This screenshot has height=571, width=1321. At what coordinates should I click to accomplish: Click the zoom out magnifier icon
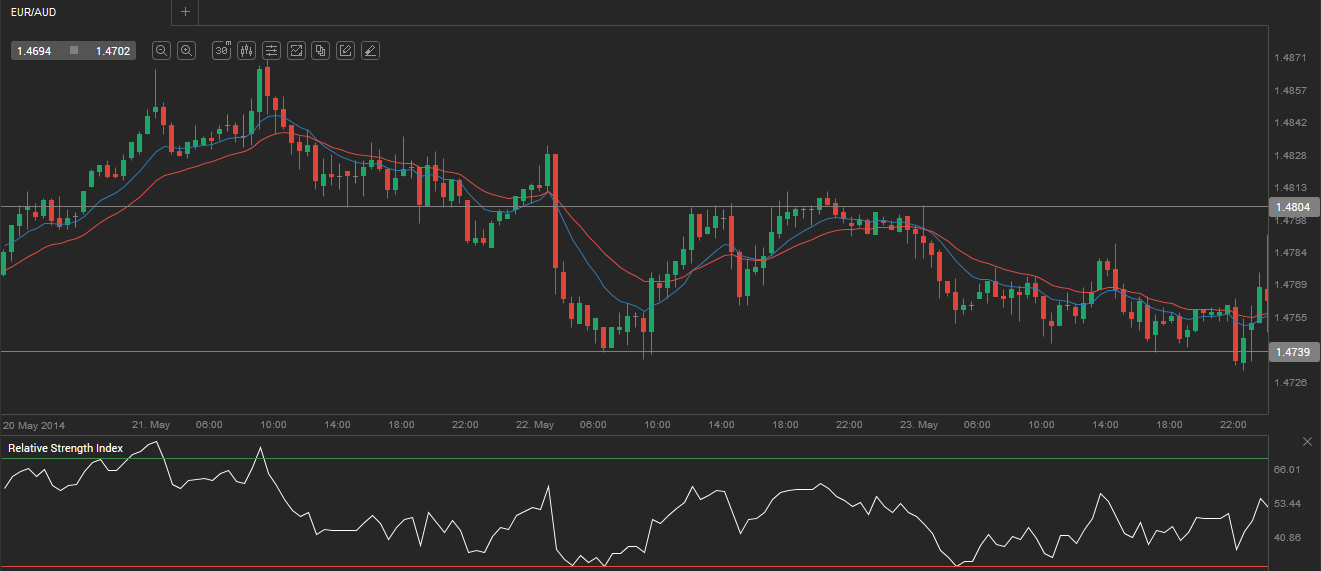pyautogui.click(x=161, y=50)
